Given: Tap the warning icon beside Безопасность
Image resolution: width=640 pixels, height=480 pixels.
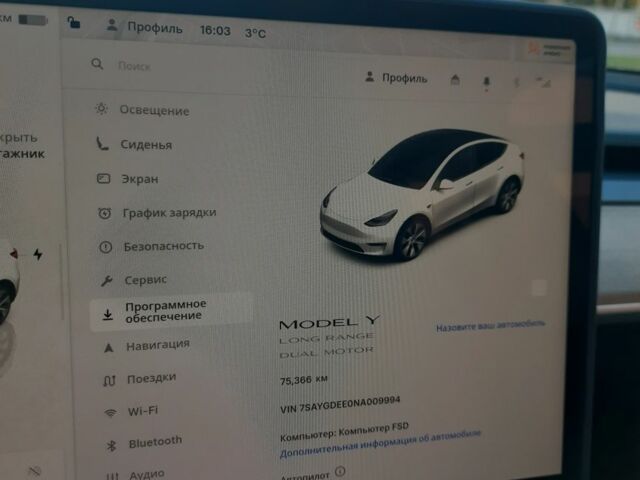Looking at the screenshot, I should 106,247.
